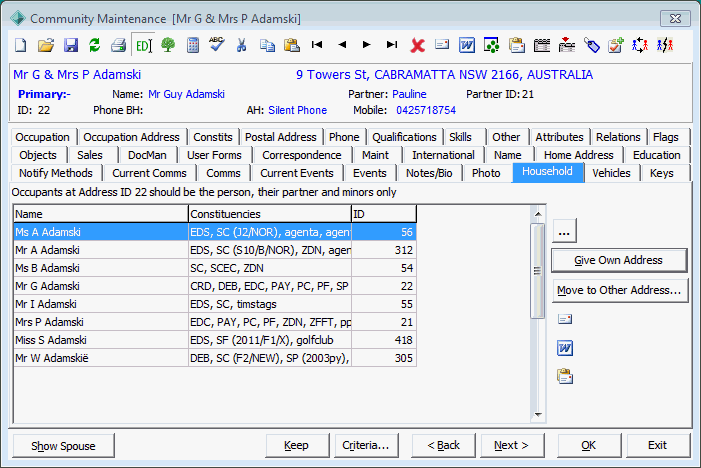Click the list scrollbar down arrow
The width and height of the screenshot is (701, 468).
point(538,415)
